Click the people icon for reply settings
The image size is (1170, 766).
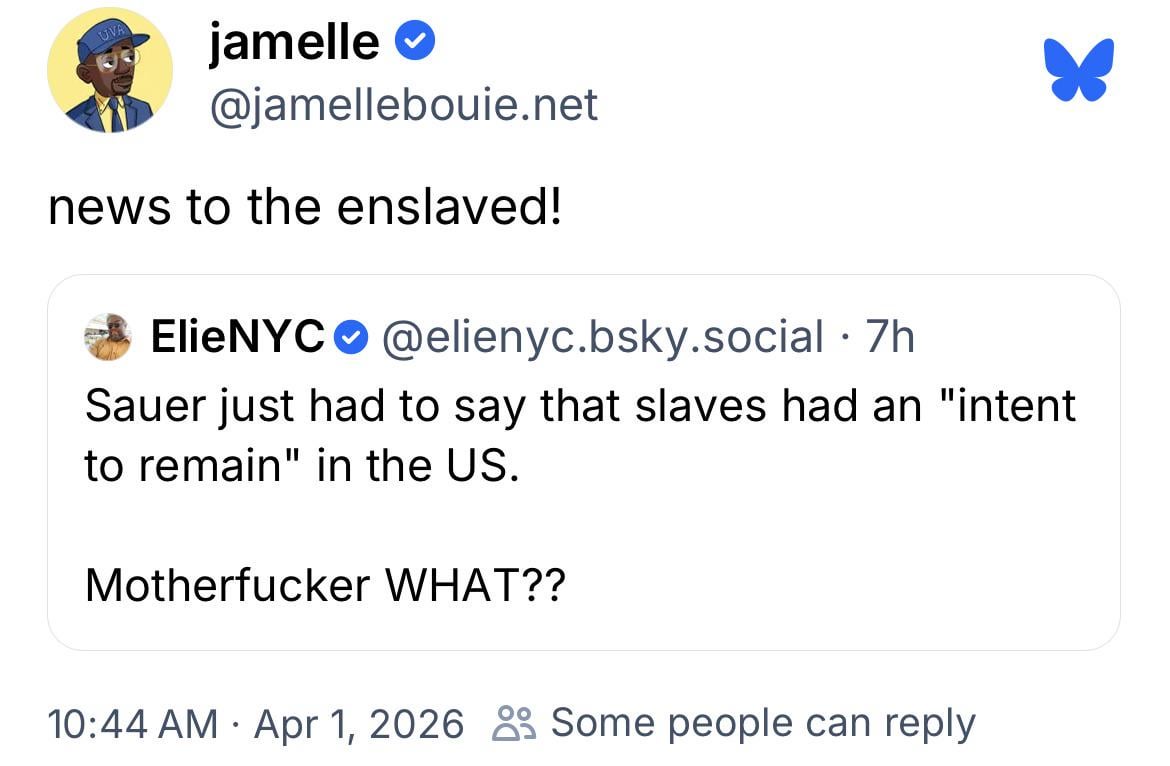pos(513,722)
